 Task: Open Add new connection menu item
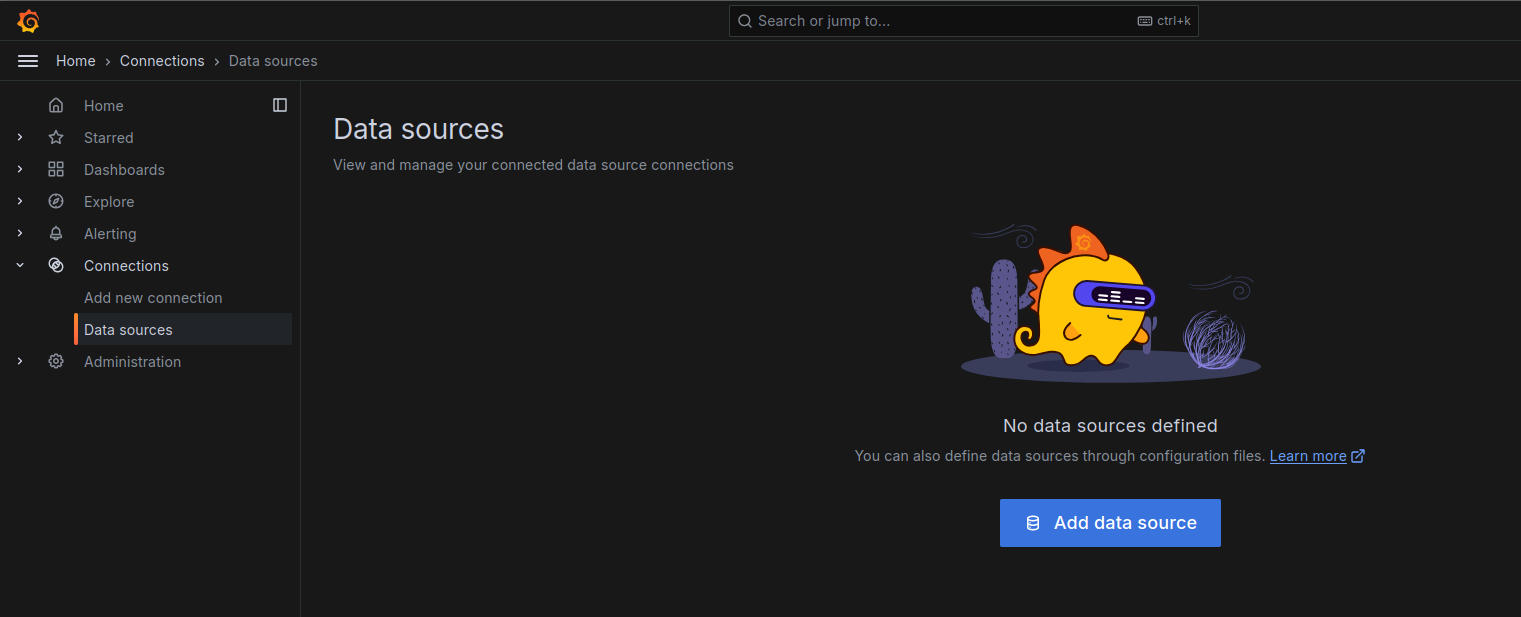[x=153, y=298]
